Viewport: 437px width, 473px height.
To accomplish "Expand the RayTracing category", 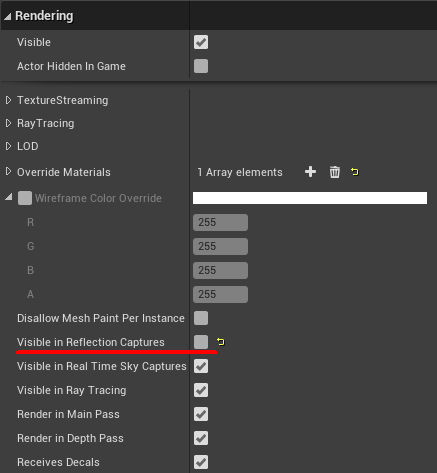I will pyautogui.click(x=8, y=123).
